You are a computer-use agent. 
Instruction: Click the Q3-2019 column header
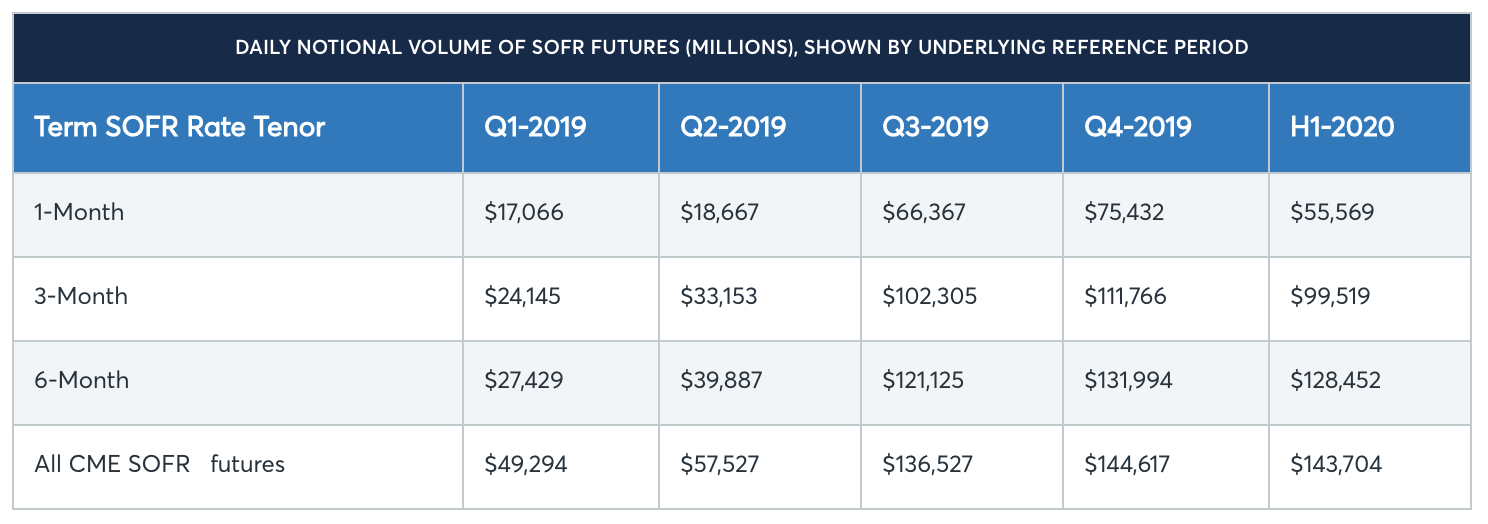coord(935,127)
